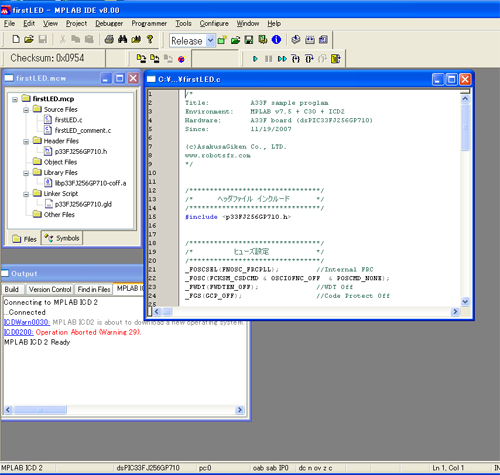The height and width of the screenshot is (475, 500).
Task: Collapse the Source Files folder
Action: [26, 110]
